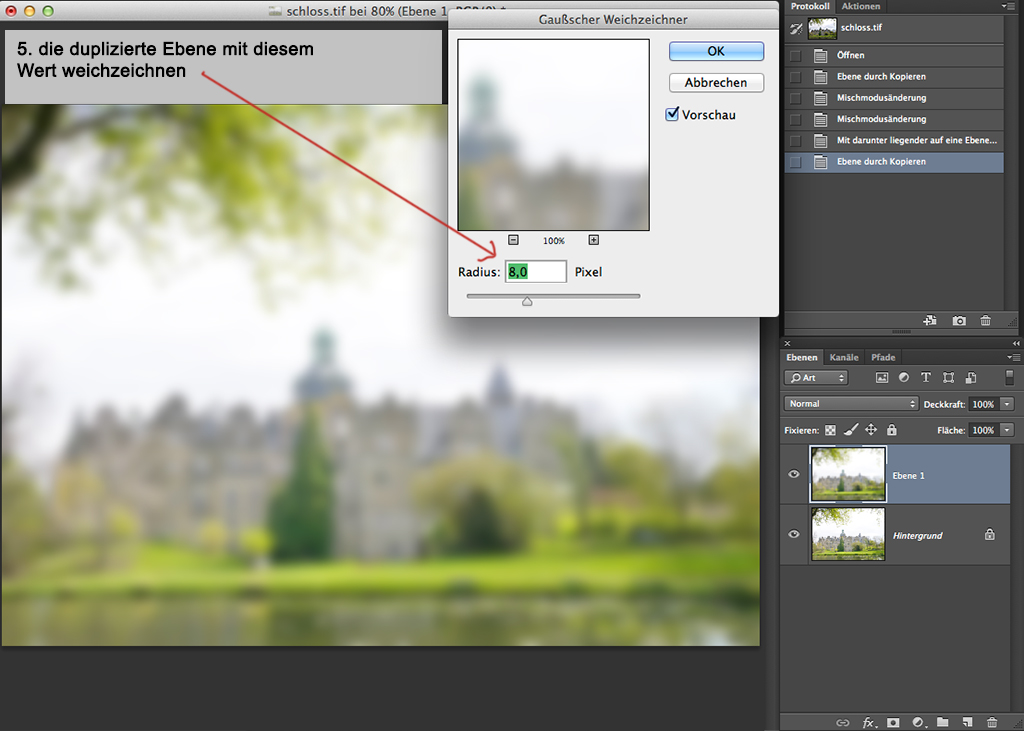Open the Normal blend mode dropdown

[x=850, y=404]
